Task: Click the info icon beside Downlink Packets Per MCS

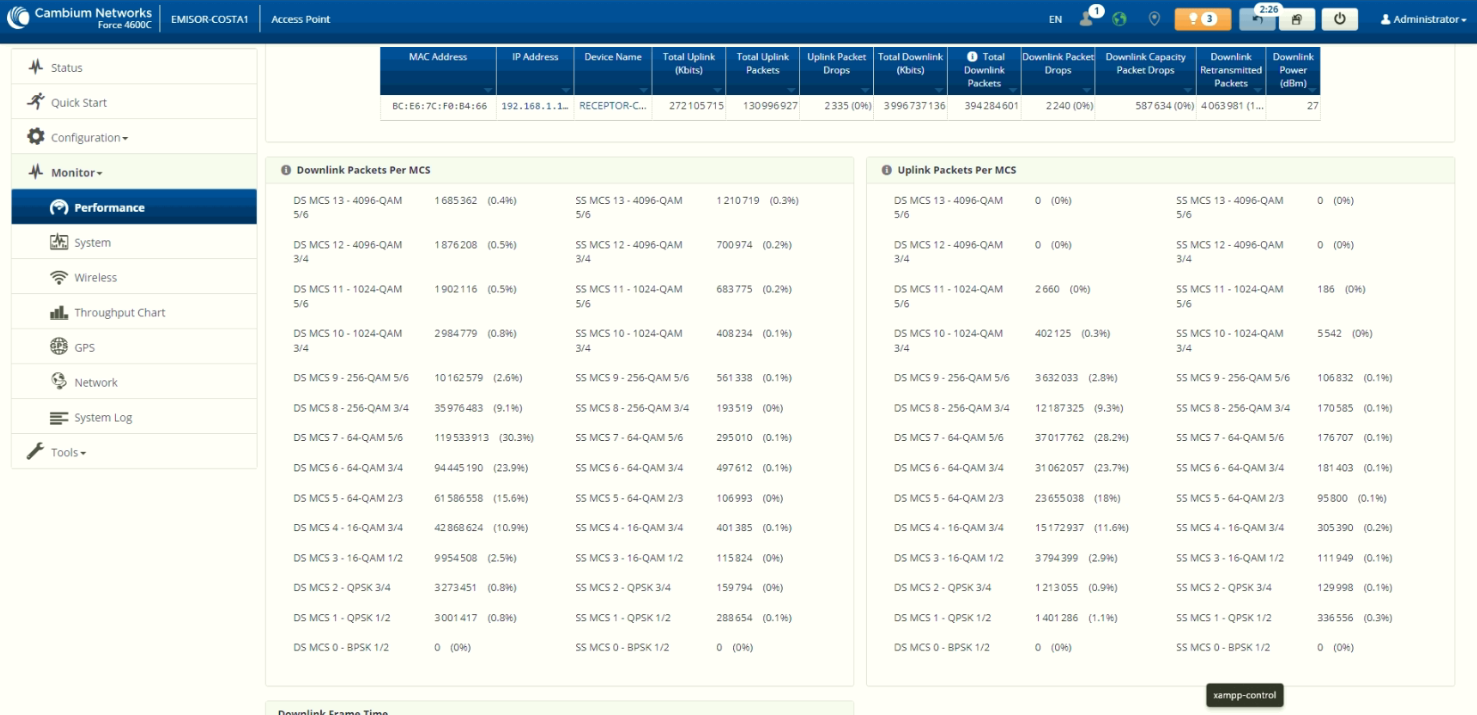Action: point(286,170)
